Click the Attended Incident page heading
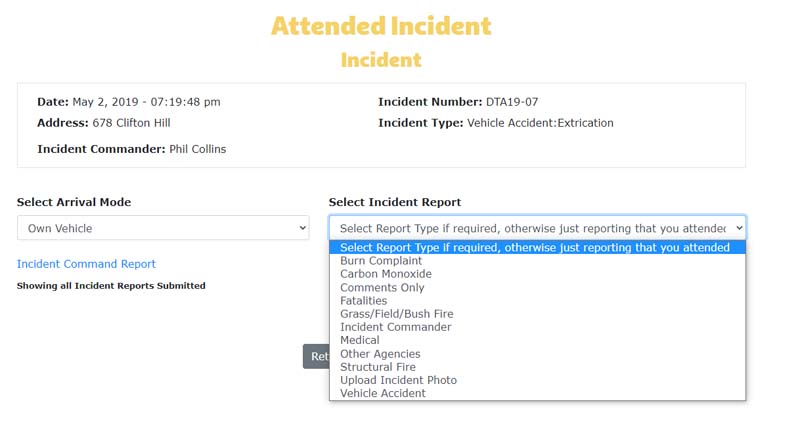The width and height of the screenshot is (800, 441). click(x=381, y=26)
